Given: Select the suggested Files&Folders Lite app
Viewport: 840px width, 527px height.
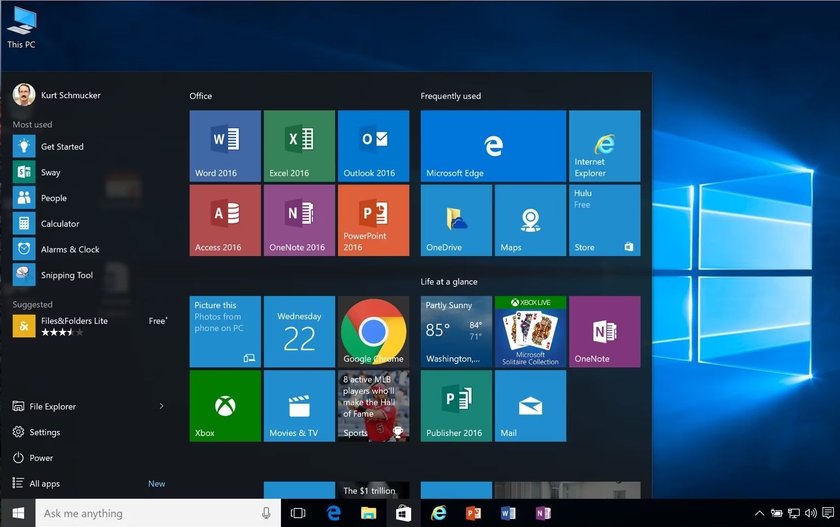Looking at the screenshot, I should [90, 326].
